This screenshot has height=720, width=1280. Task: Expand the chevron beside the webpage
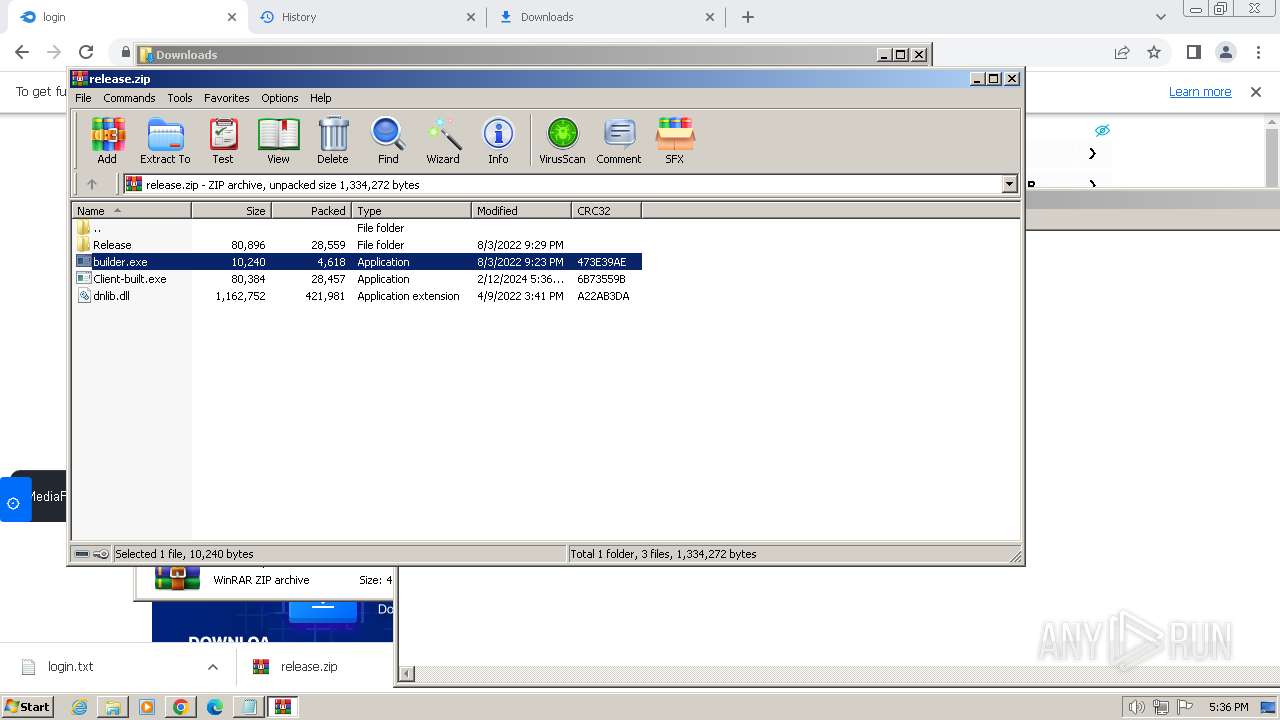[1092, 153]
